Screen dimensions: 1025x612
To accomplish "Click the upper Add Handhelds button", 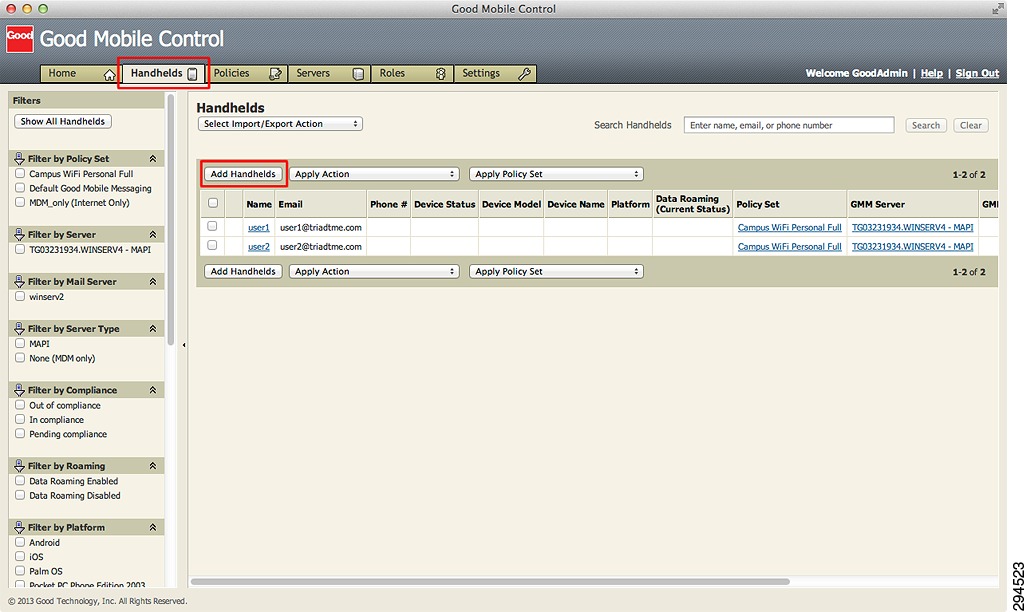I will pos(243,175).
